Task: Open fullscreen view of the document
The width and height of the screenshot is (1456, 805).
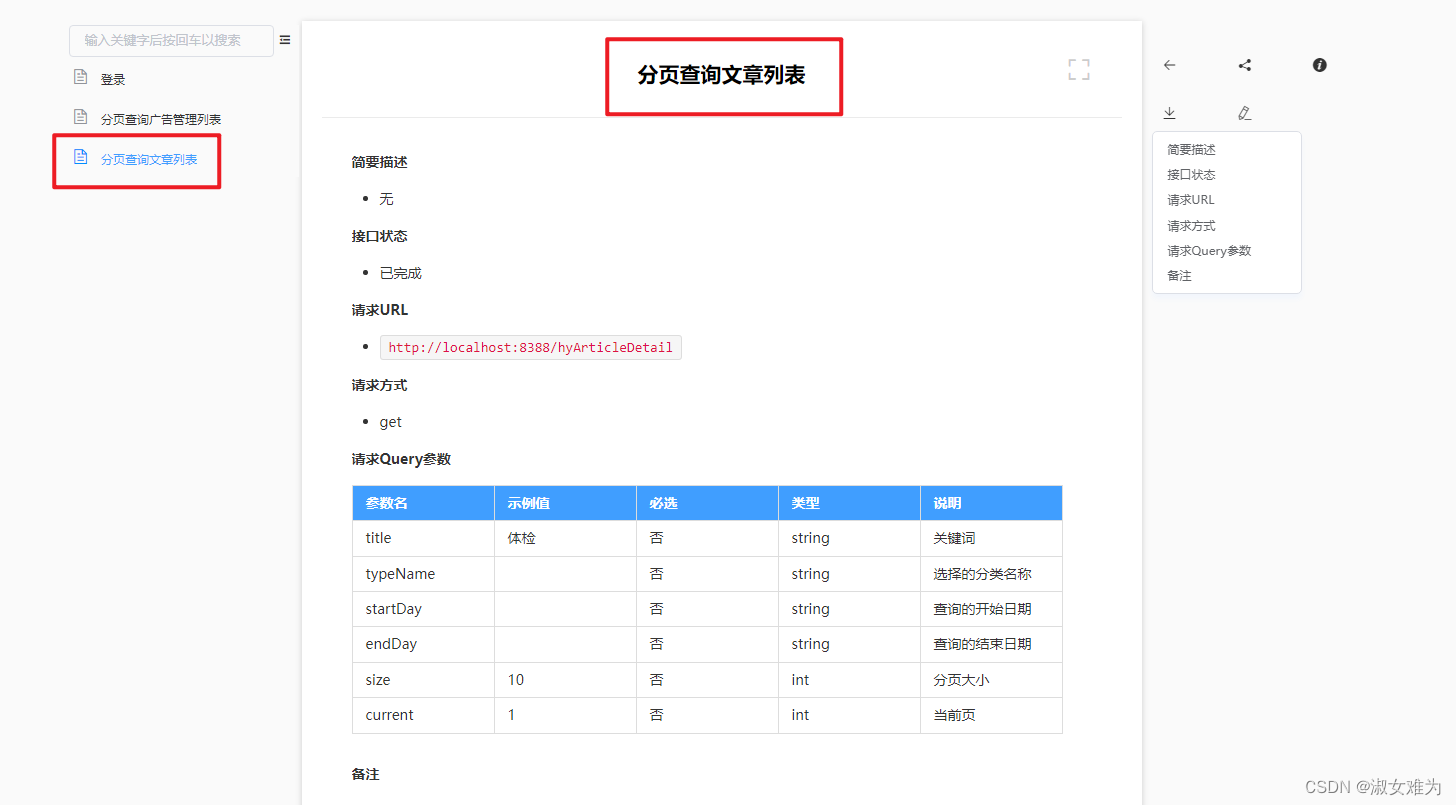Action: click(x=1078, y=69)
